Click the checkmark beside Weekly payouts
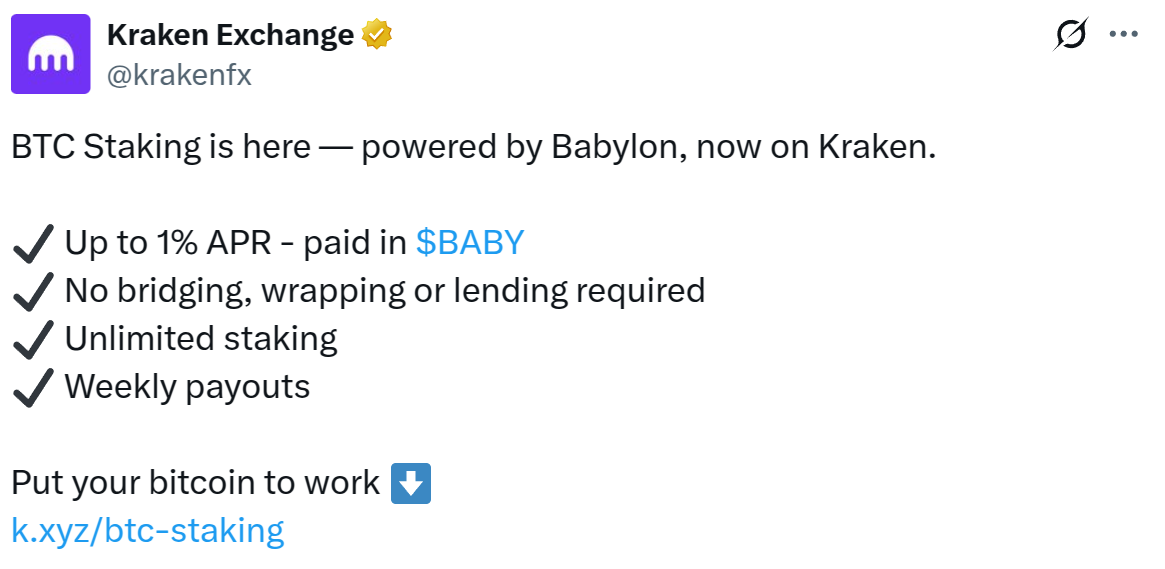The width and height of the screenshot is (1165, 569). (x=33, y=387)
